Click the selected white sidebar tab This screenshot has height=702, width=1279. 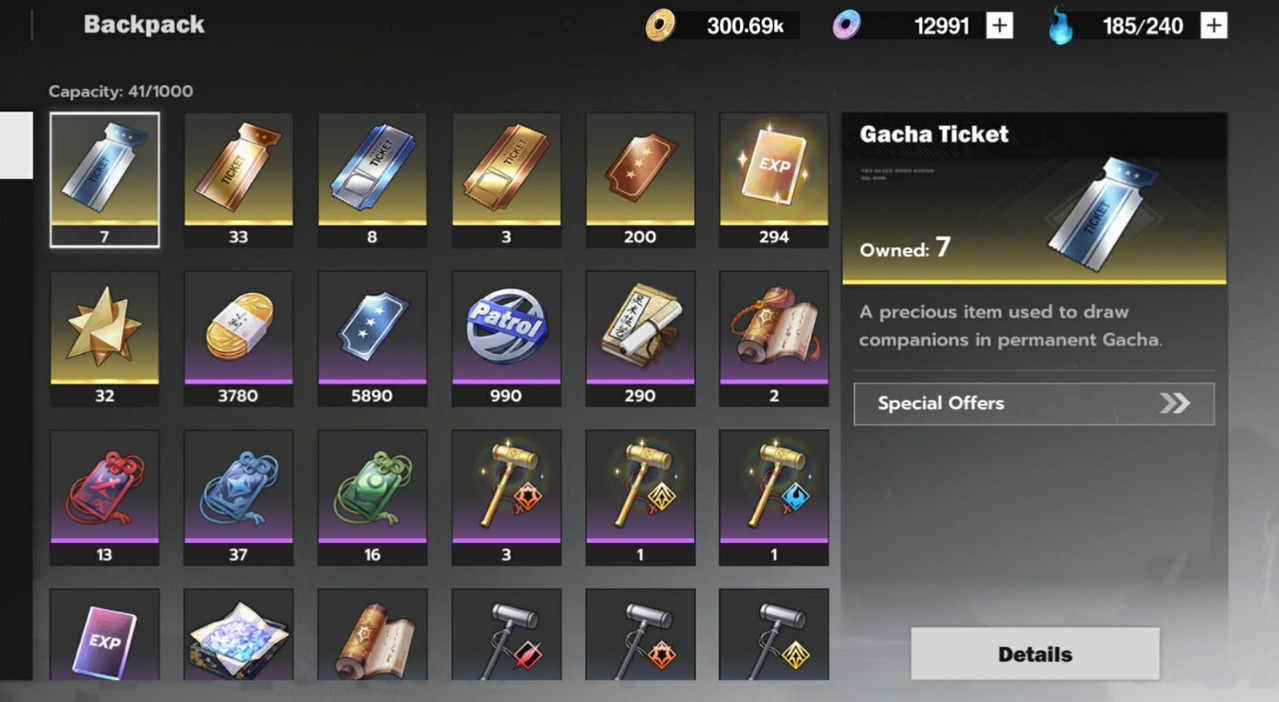tap(16, 145)
